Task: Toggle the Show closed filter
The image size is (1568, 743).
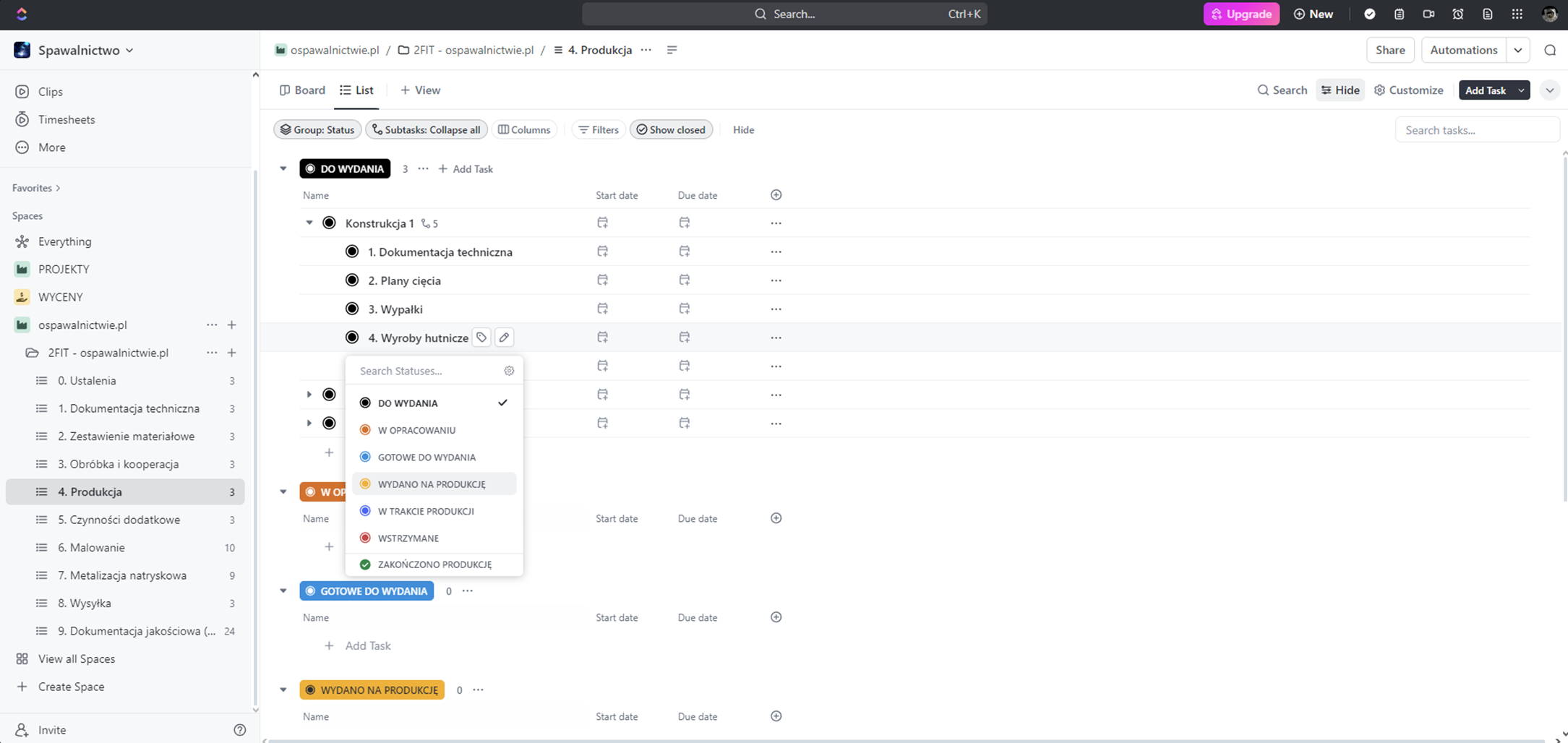Action: 671,130
